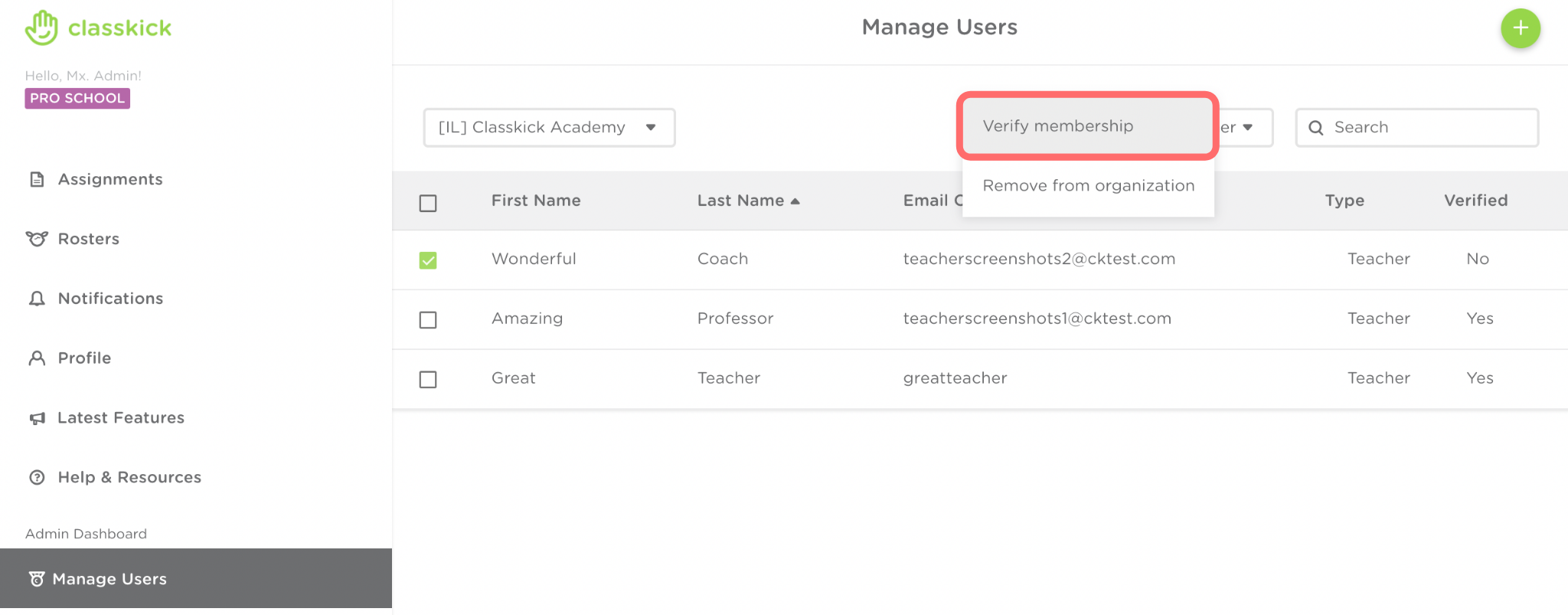Select Manage Users in Admin Dashboard
This screenshot has height=615, width=1568.
pyautogui.click(x=109, y=579)
